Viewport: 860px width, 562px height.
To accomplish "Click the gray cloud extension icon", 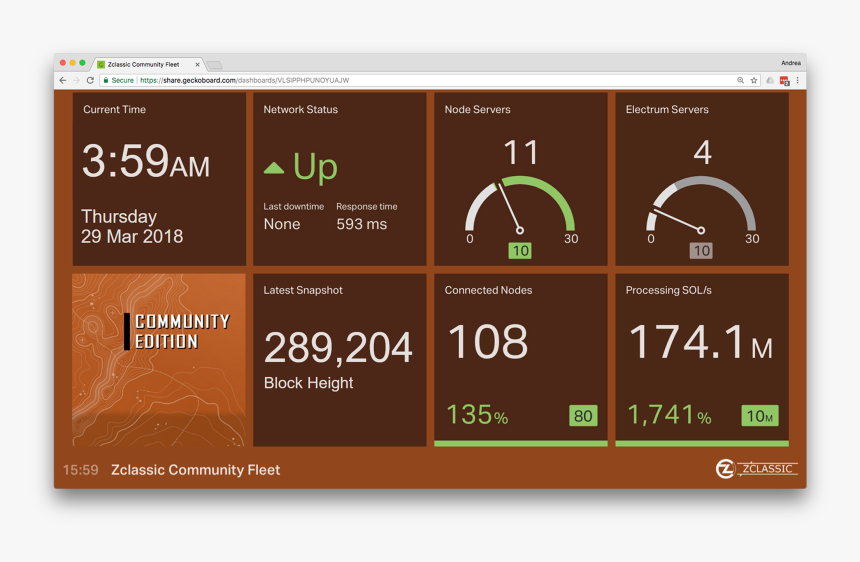I will pyautogui.click(x=770, y=80).
